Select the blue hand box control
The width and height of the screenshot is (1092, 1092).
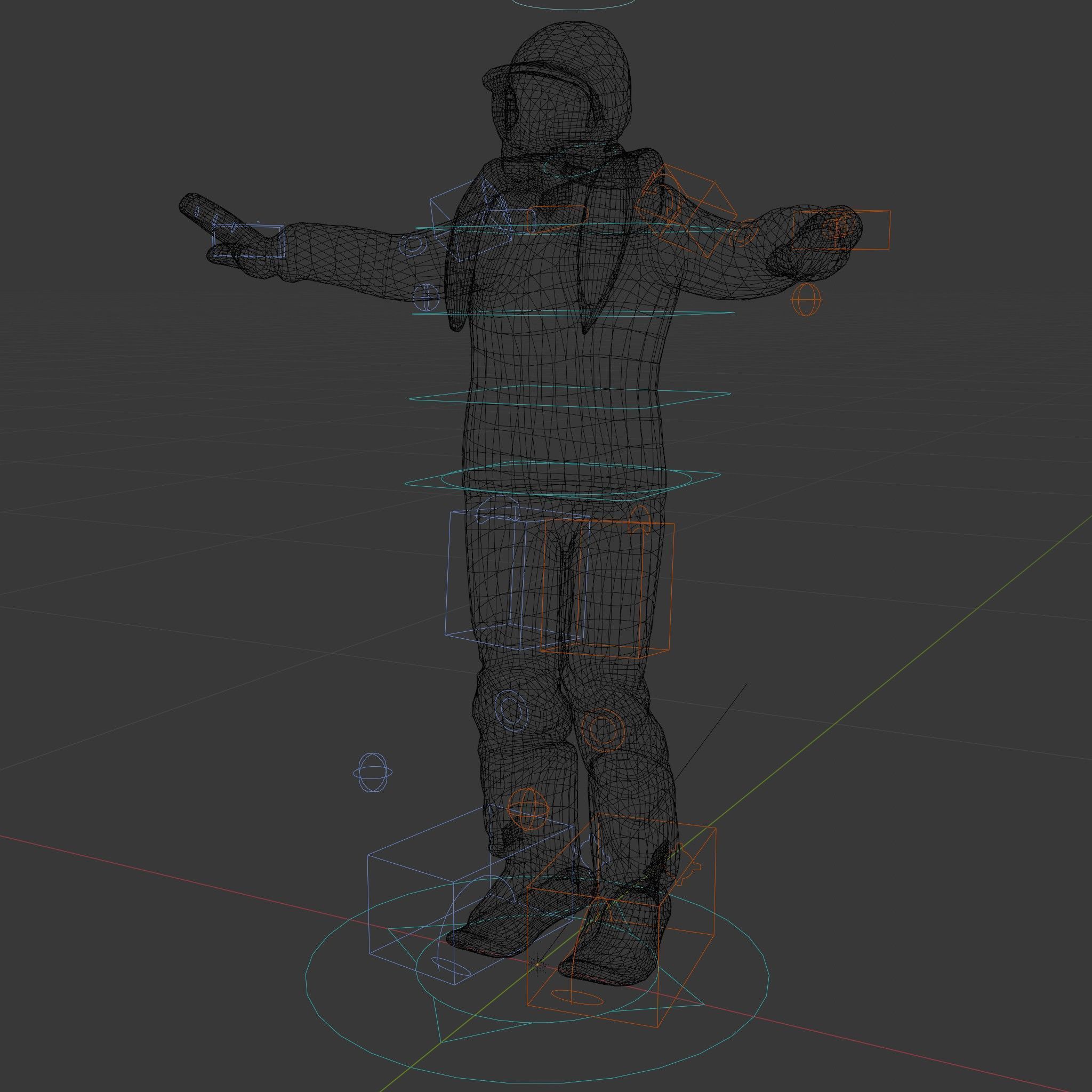(x=248, y=242)
